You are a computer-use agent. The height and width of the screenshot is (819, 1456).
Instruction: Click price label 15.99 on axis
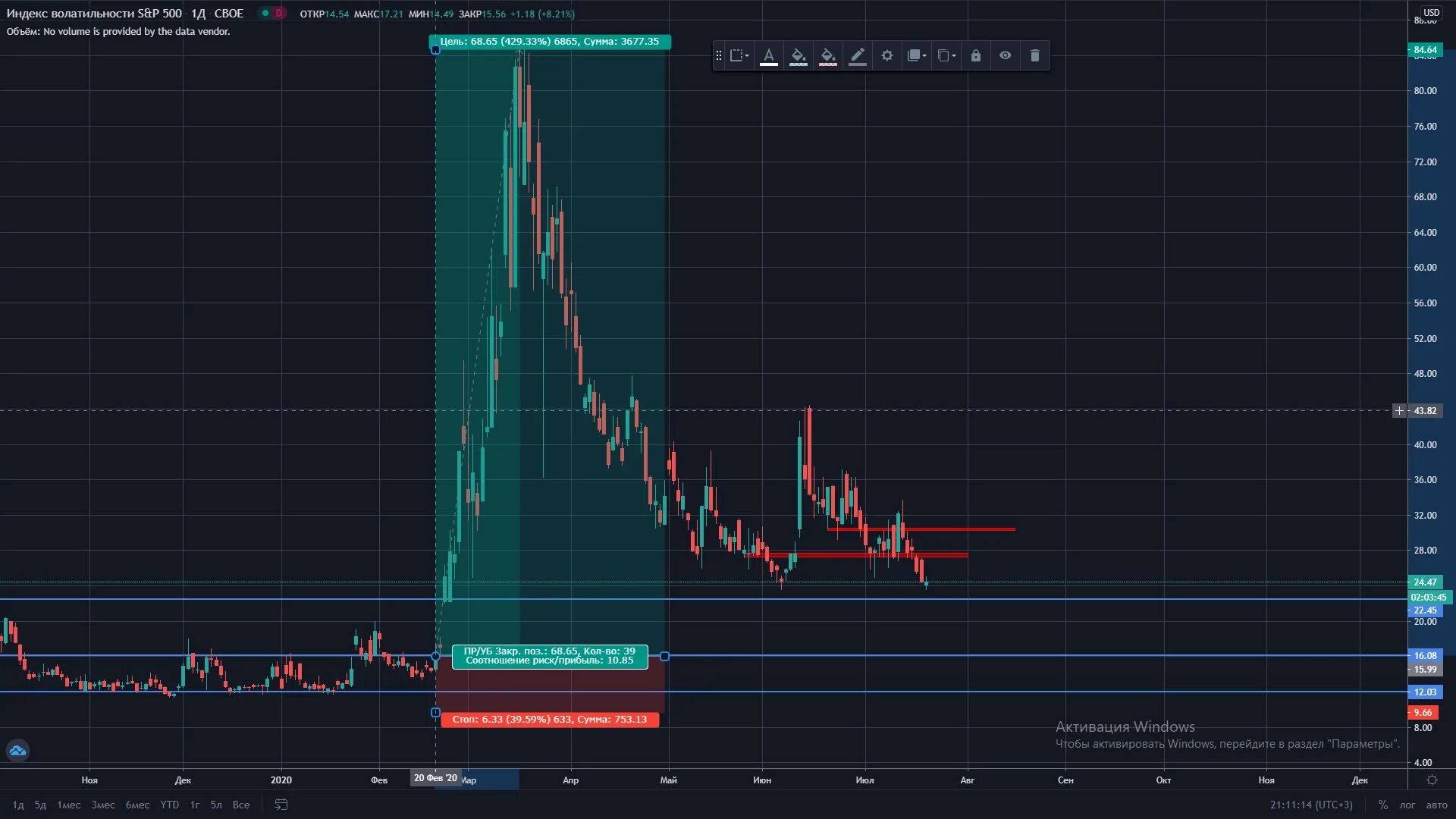pyautogui.click(x=1426, y=670)
